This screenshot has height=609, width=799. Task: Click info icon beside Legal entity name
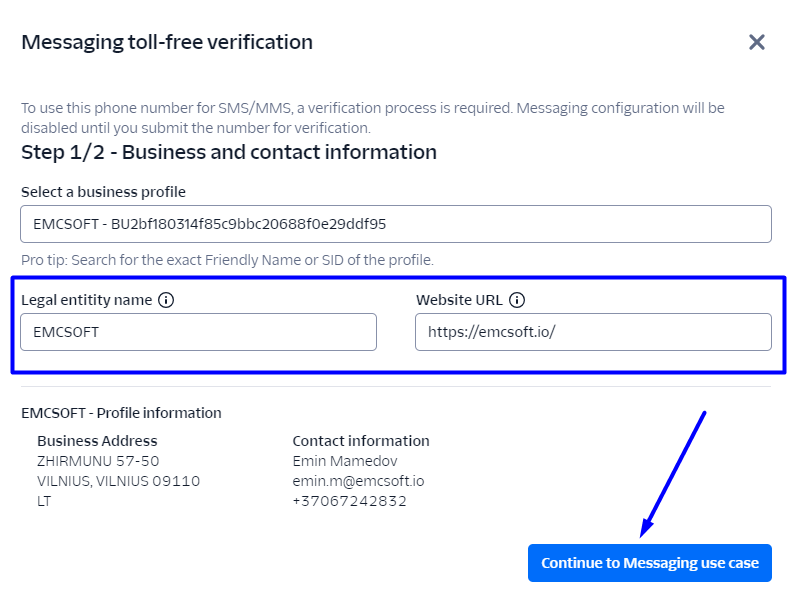[x=166, y=300]
